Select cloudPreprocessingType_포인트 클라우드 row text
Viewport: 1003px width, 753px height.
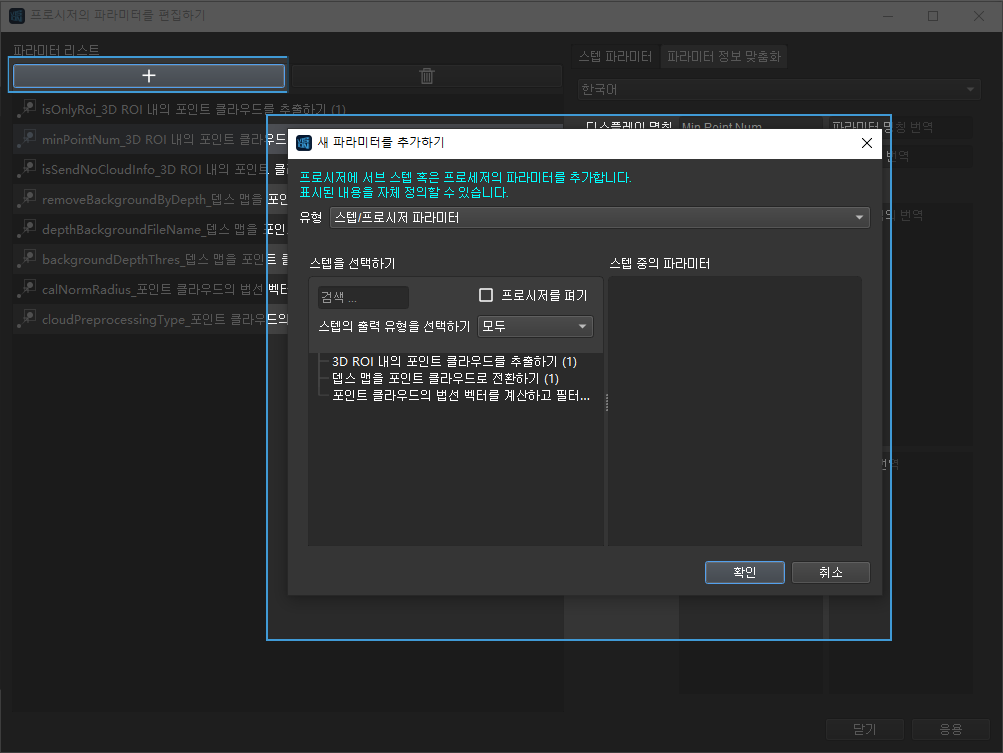[164, 320]
